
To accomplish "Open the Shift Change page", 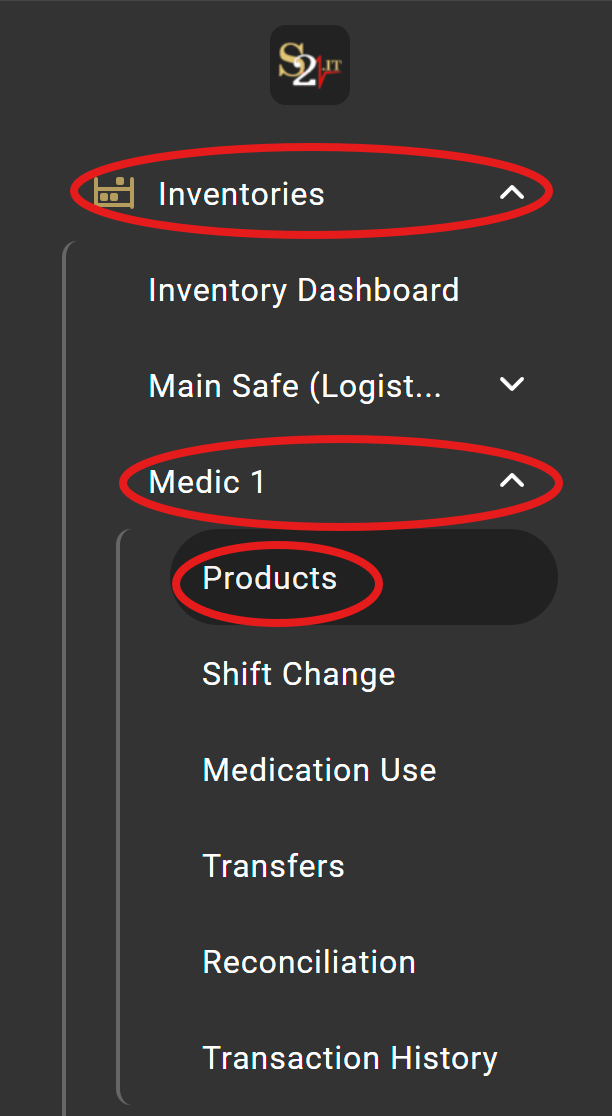I will click(299, 673).
